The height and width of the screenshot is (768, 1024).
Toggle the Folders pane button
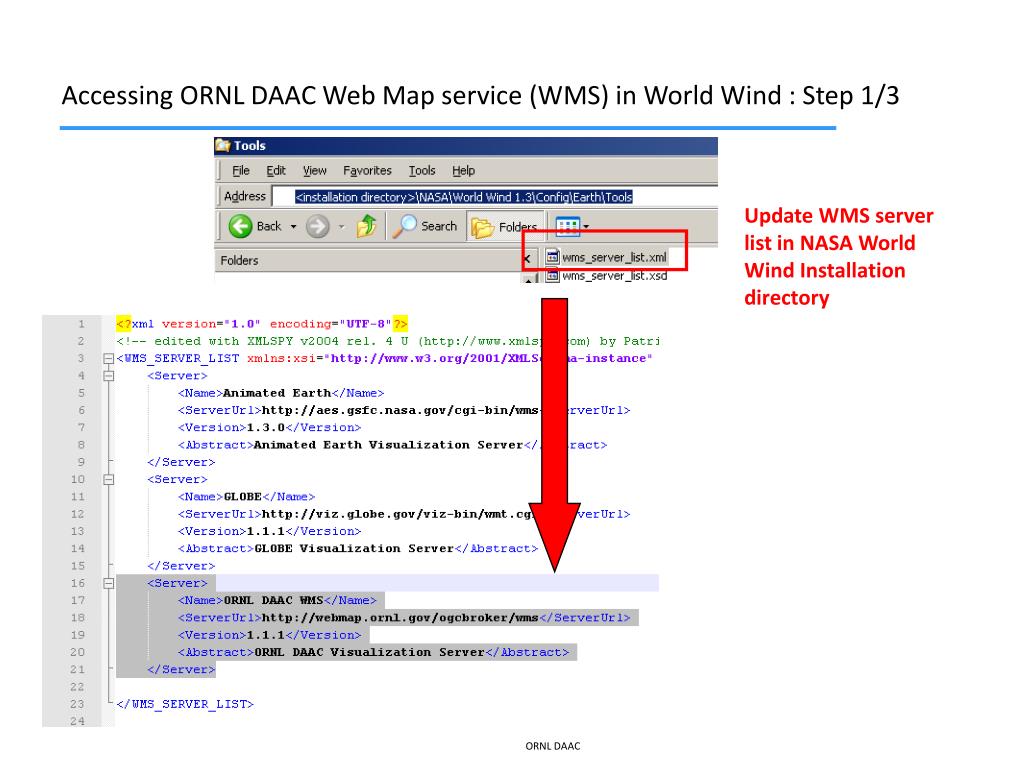tap(504, 227)
